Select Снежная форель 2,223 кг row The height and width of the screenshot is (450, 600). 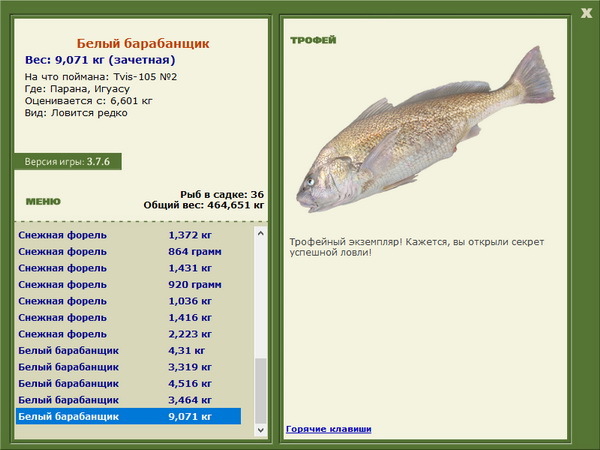pyautogui.click(x=129, y=334)
